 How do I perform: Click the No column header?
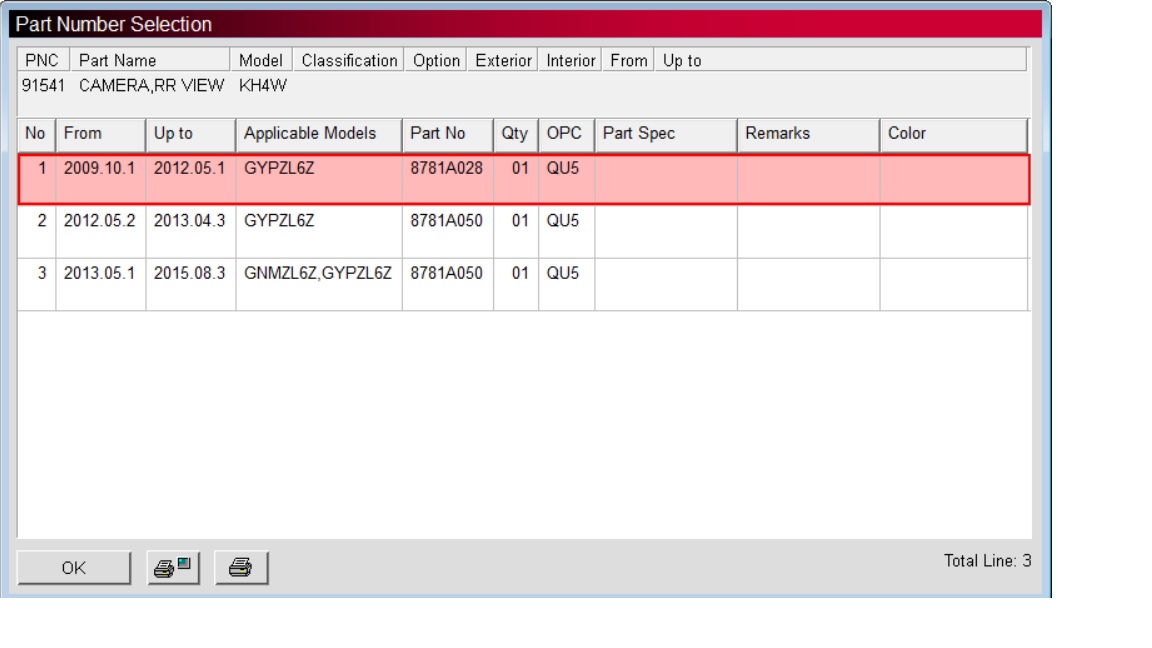[x=36, y=134]
